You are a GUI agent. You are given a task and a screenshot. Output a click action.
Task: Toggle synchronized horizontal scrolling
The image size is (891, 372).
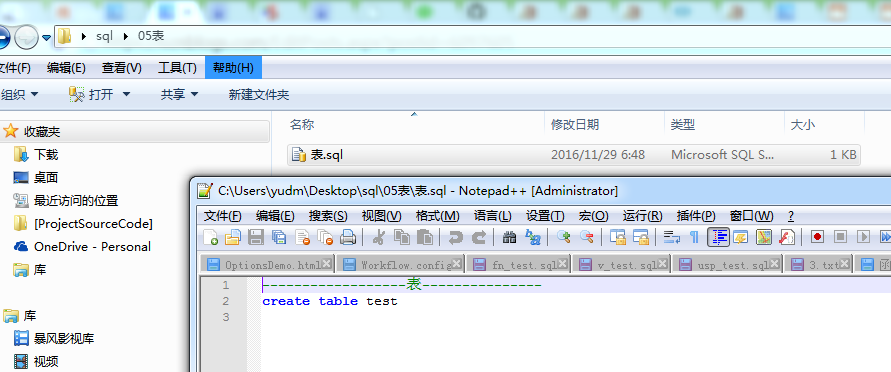[x=640, y=237]
